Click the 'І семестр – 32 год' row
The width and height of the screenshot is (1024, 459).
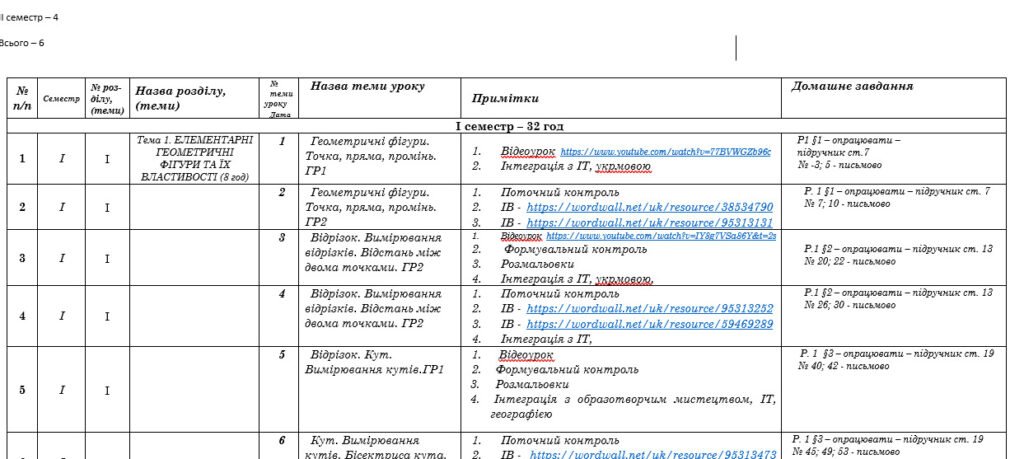509,126
